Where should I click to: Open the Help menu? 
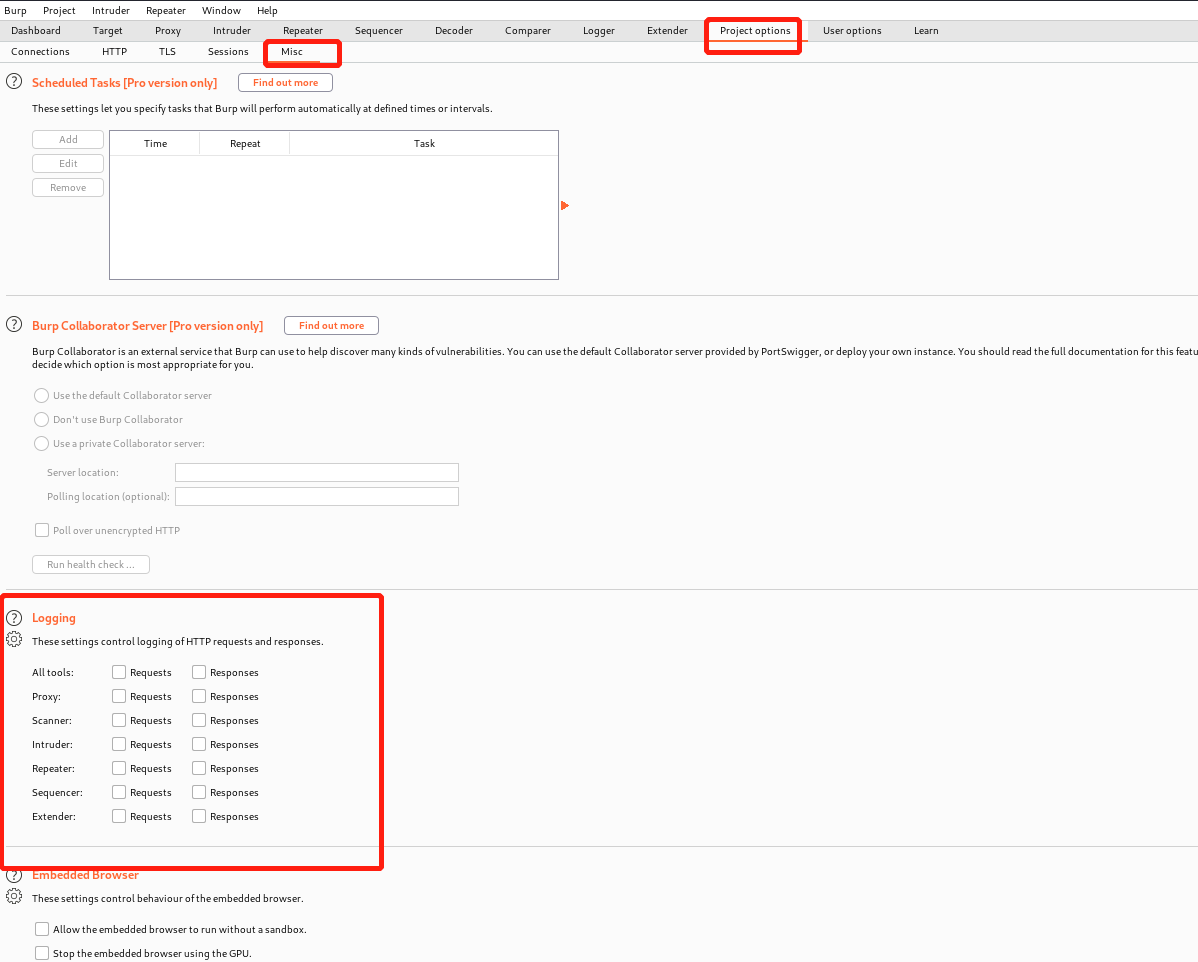click(267, 11)
